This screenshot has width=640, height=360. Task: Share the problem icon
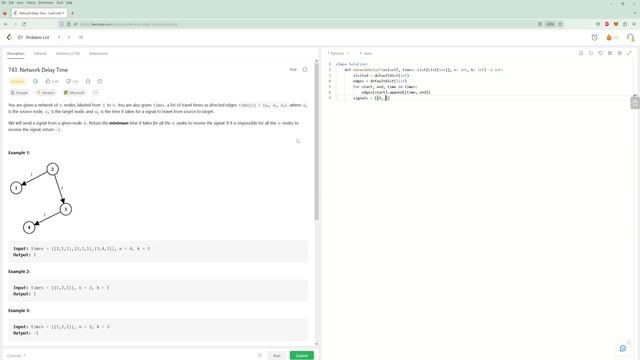pyautogui.click(x=100, y=81)
